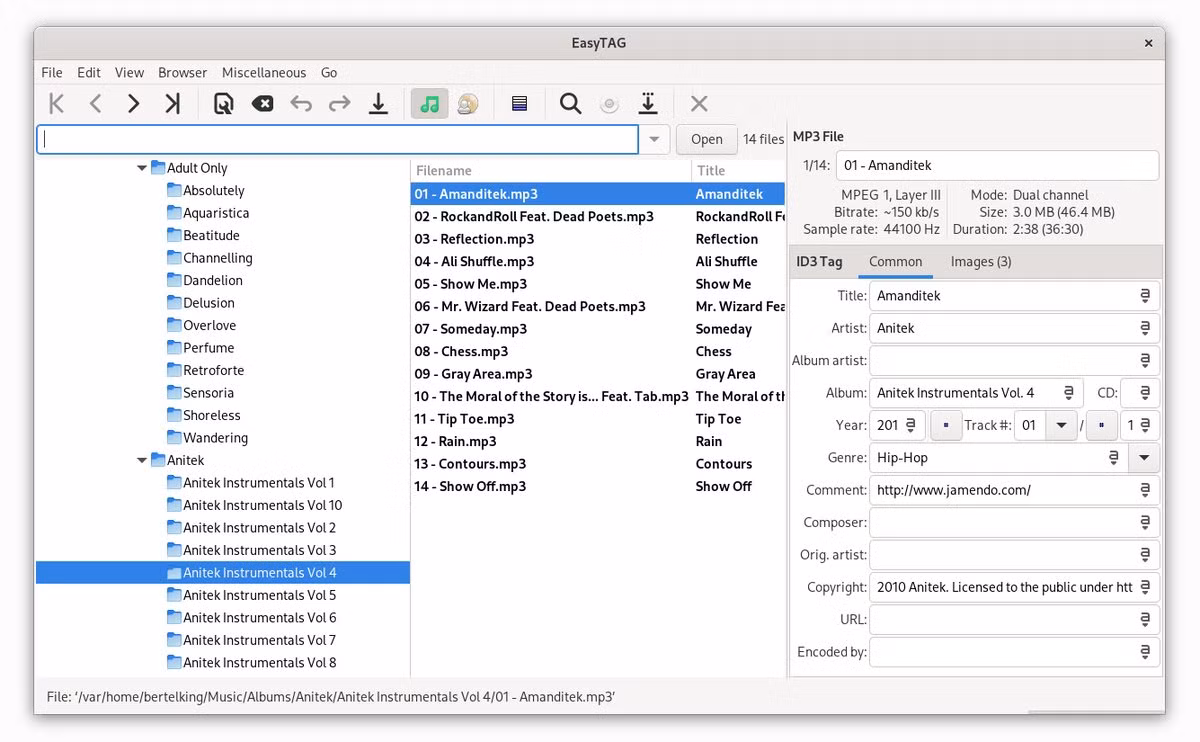Select the Common tab
This screenshot has width=1200, height=742.
[896, 262]
